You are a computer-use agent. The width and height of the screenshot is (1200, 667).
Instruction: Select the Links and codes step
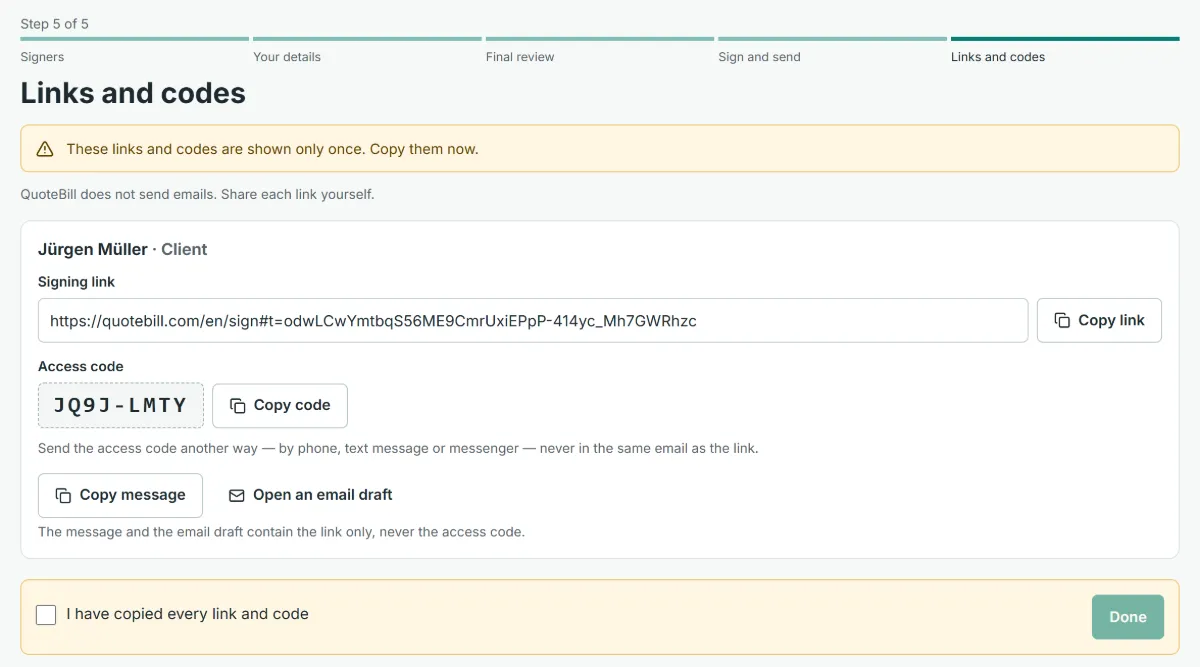1065,50
